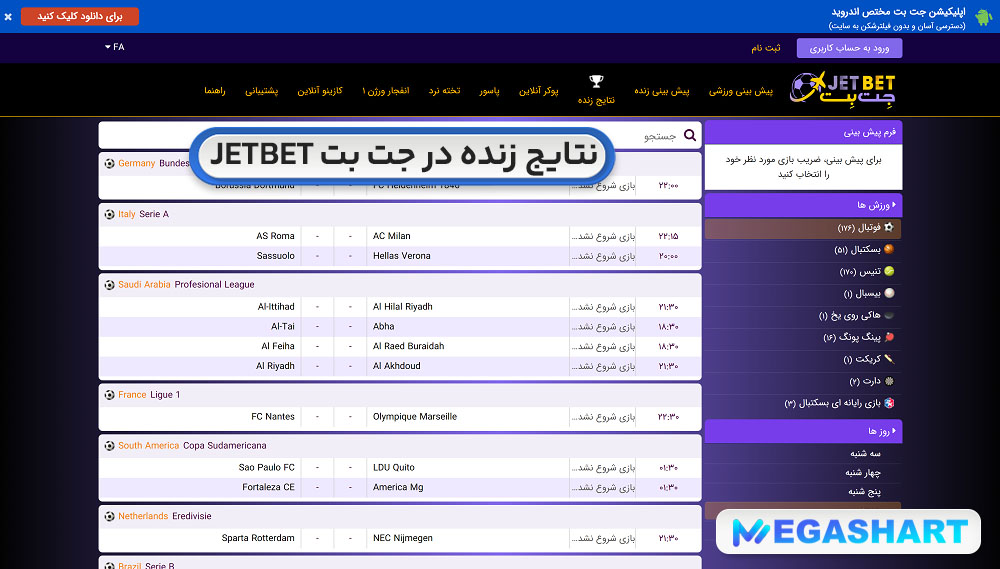Select پینگ پونگ (۱۶) sport category
This screenshot has width=1000, height=569.
click(x=803, y=337)
